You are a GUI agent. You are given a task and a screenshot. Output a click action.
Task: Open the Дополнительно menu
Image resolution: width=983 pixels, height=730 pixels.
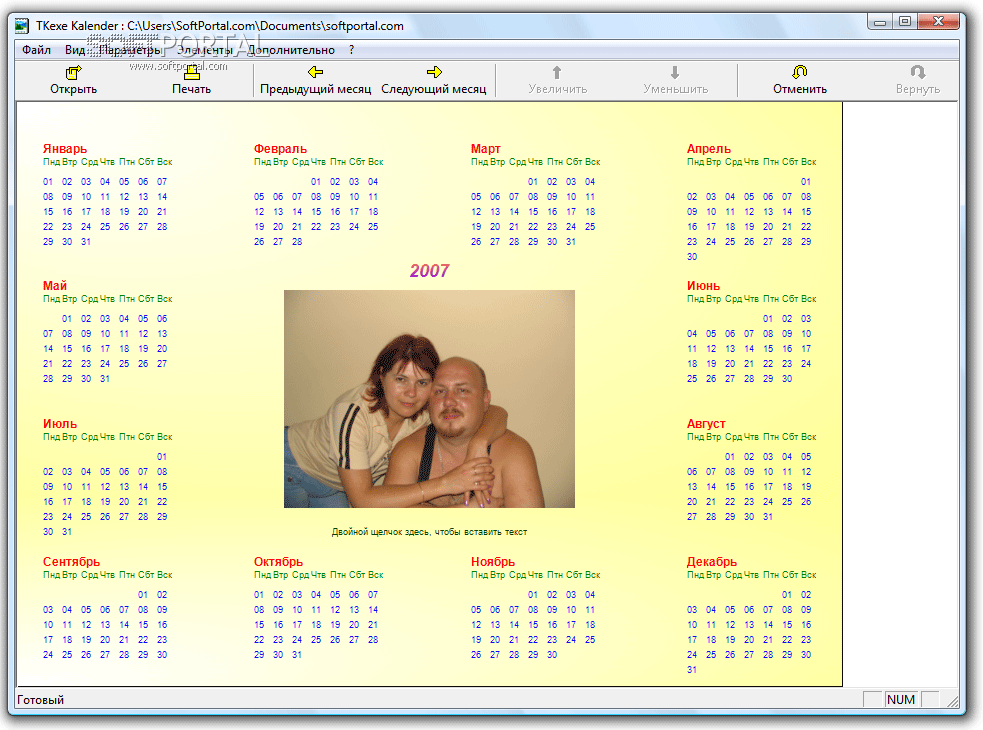pyautogui.click(x=291, y=50)
